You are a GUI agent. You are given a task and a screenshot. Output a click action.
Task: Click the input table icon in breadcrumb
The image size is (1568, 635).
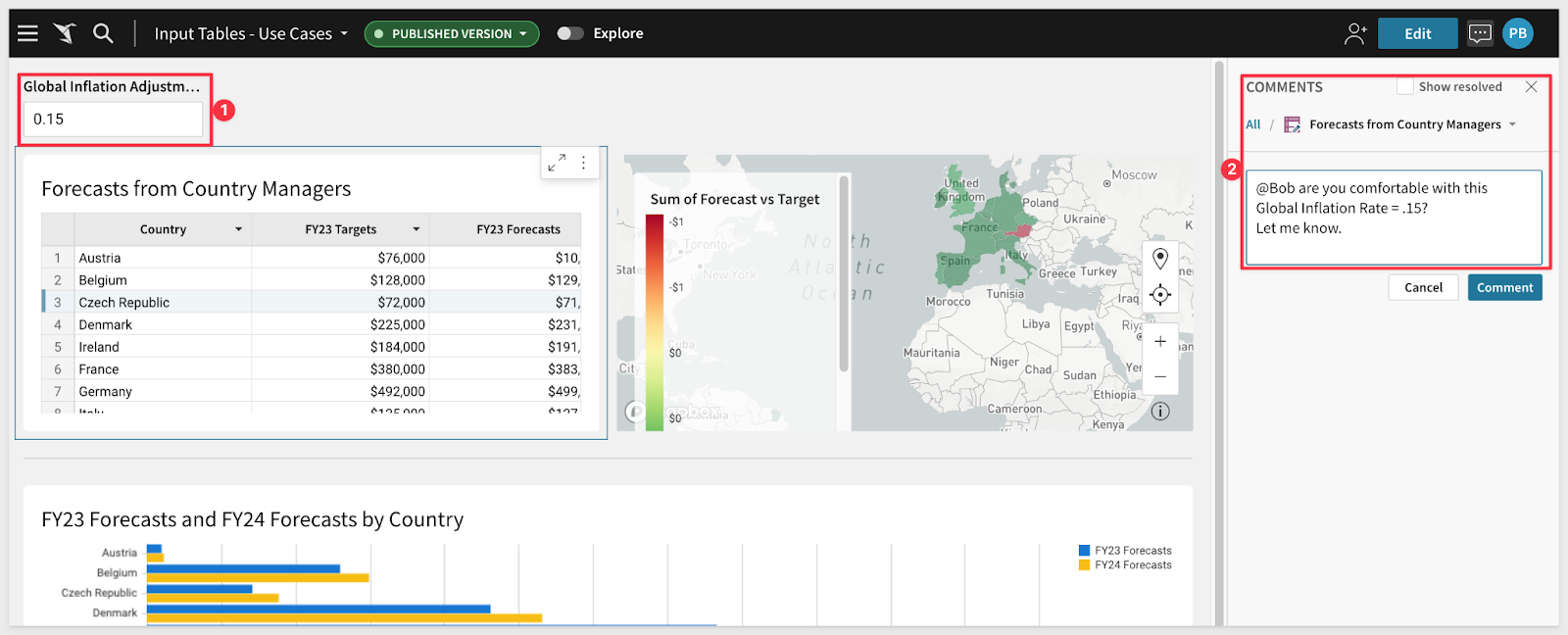[1293, 124]
